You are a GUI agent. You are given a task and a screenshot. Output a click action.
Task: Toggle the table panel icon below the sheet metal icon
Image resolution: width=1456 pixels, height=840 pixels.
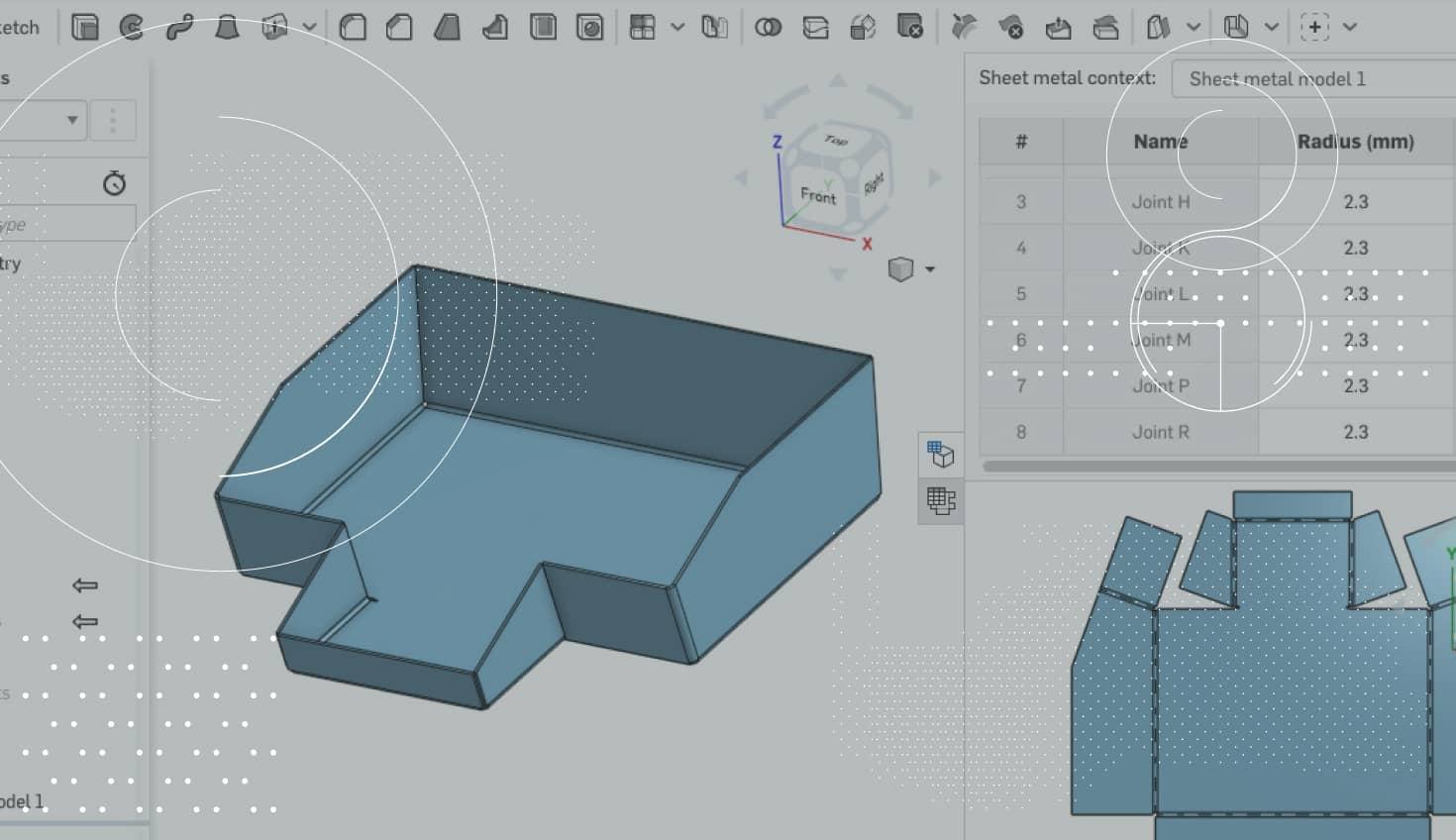tap(940, 501)
